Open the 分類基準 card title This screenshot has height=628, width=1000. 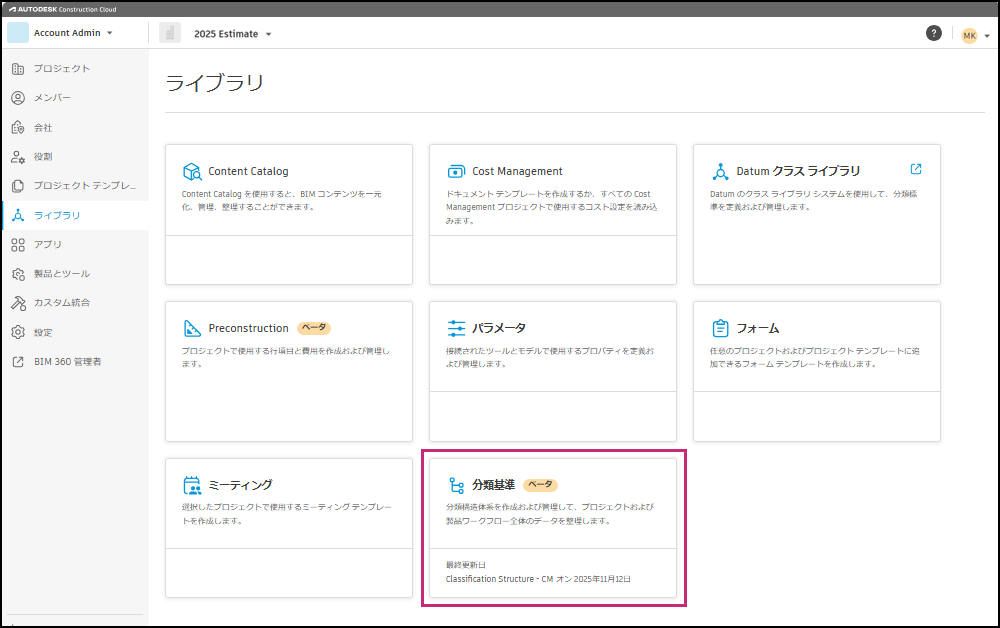point(494,485)
